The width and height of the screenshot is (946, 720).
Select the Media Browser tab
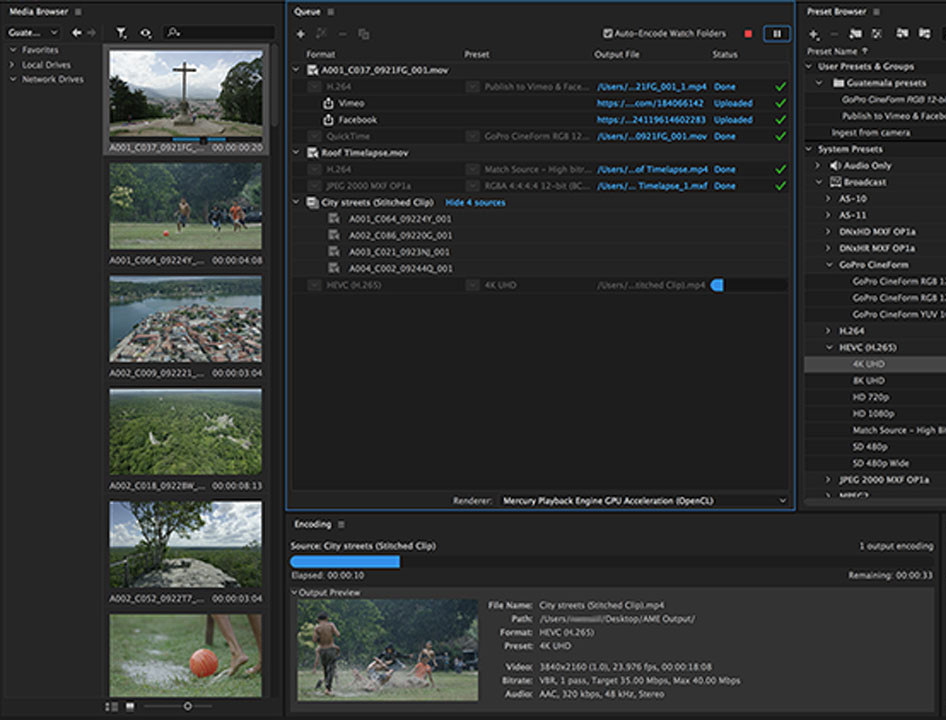pyautogui.click(x=39, y=11)
